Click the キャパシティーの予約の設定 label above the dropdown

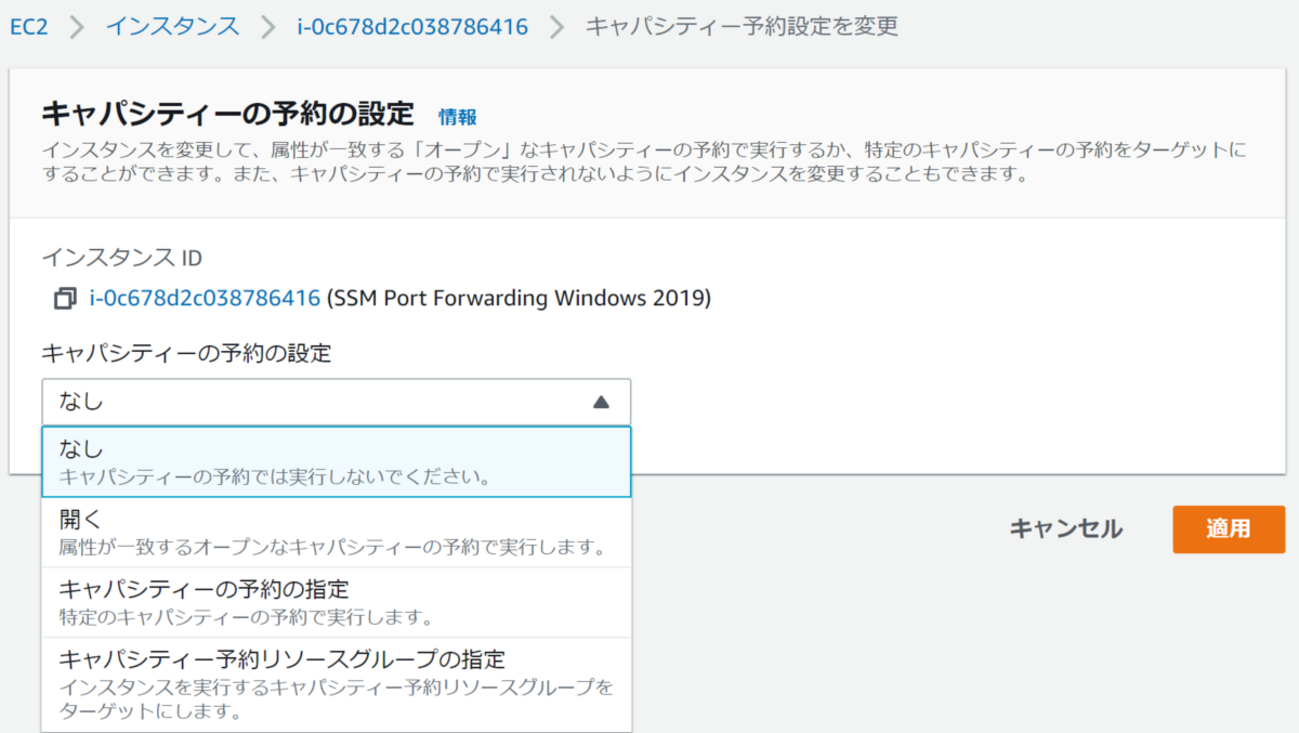coord(185,352)
